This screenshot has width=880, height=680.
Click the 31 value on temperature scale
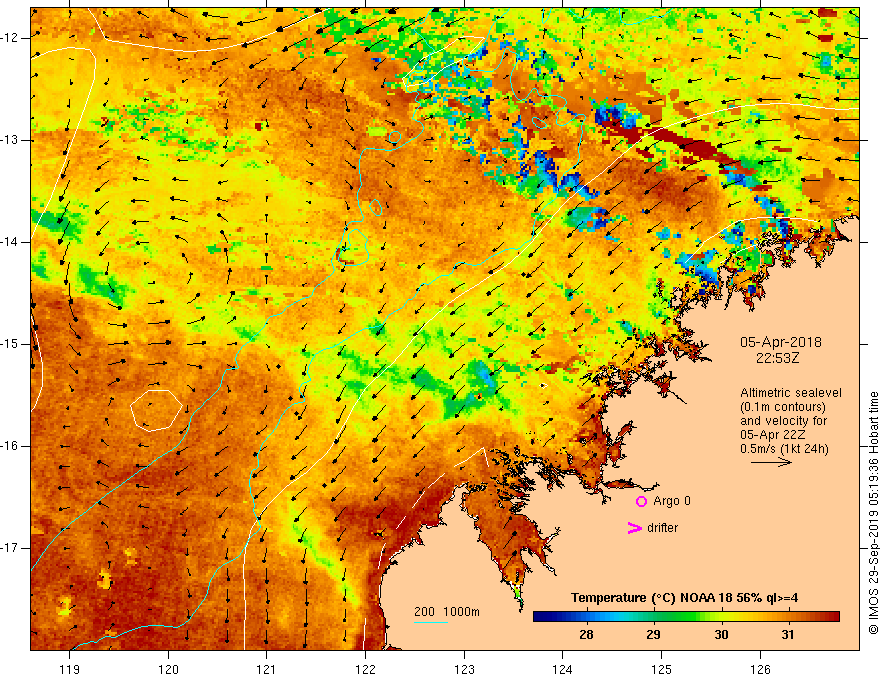tap(788, 635)
